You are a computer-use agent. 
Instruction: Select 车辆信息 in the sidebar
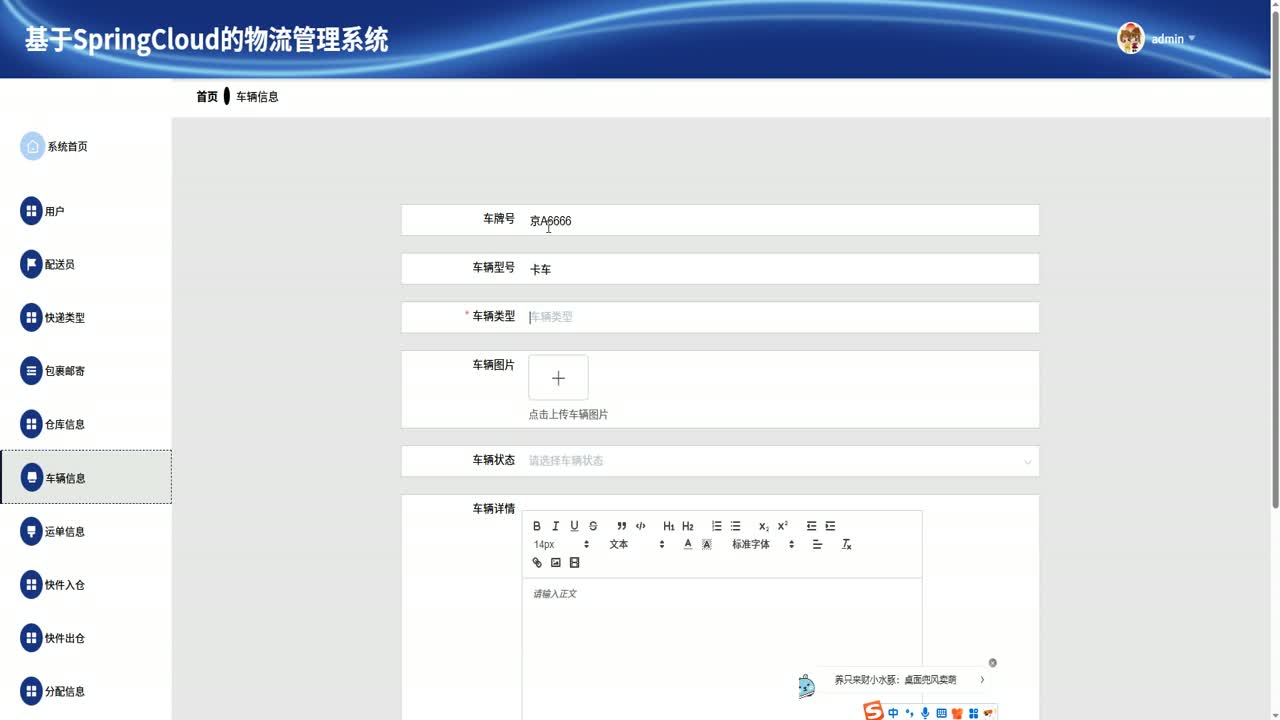tap(85, 477)
